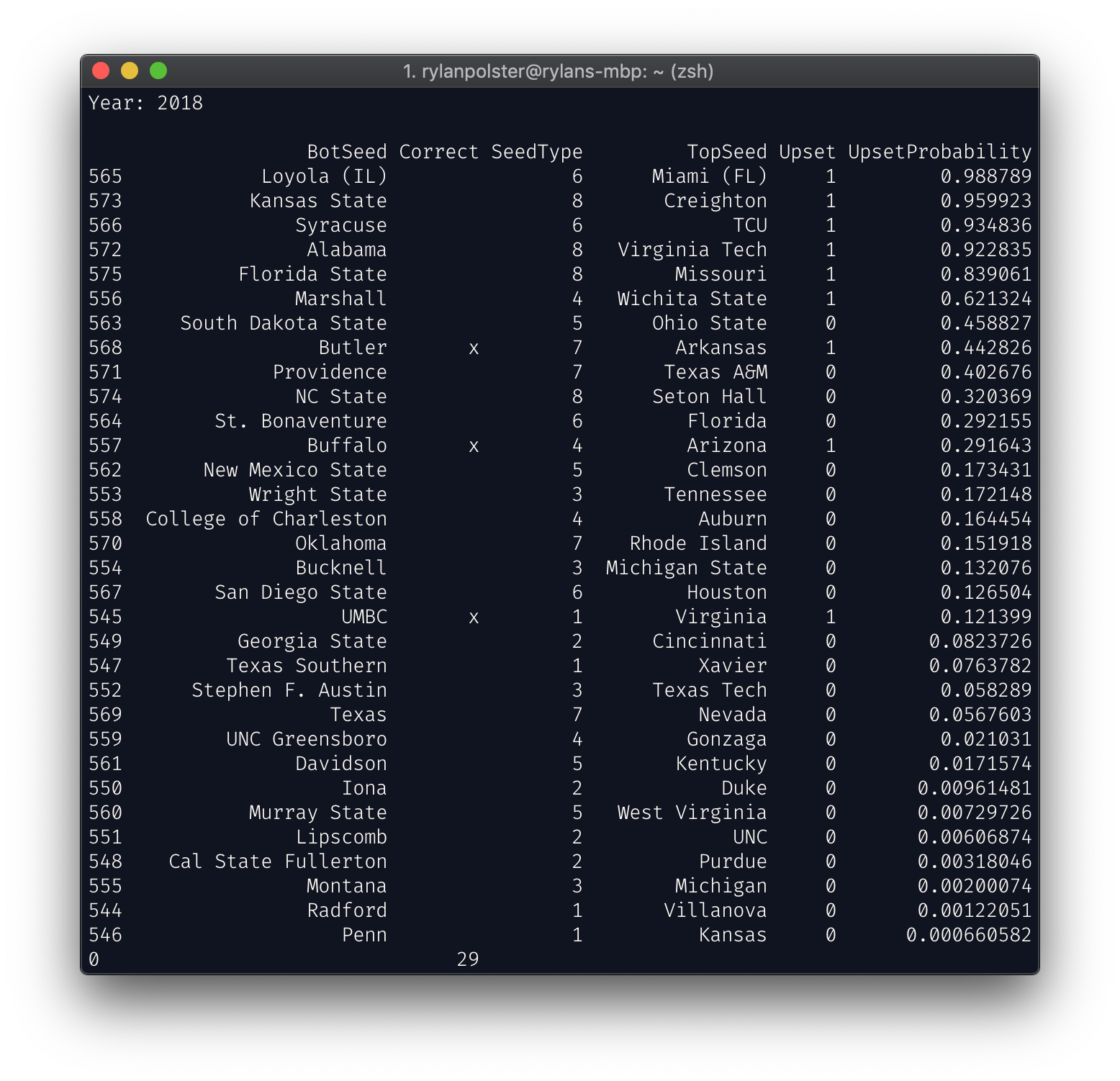Viewport: 1120px width, 1081px height.
Task: Select the text 'Marshall'
Action: pyautogui.click(x=341, y=299)
